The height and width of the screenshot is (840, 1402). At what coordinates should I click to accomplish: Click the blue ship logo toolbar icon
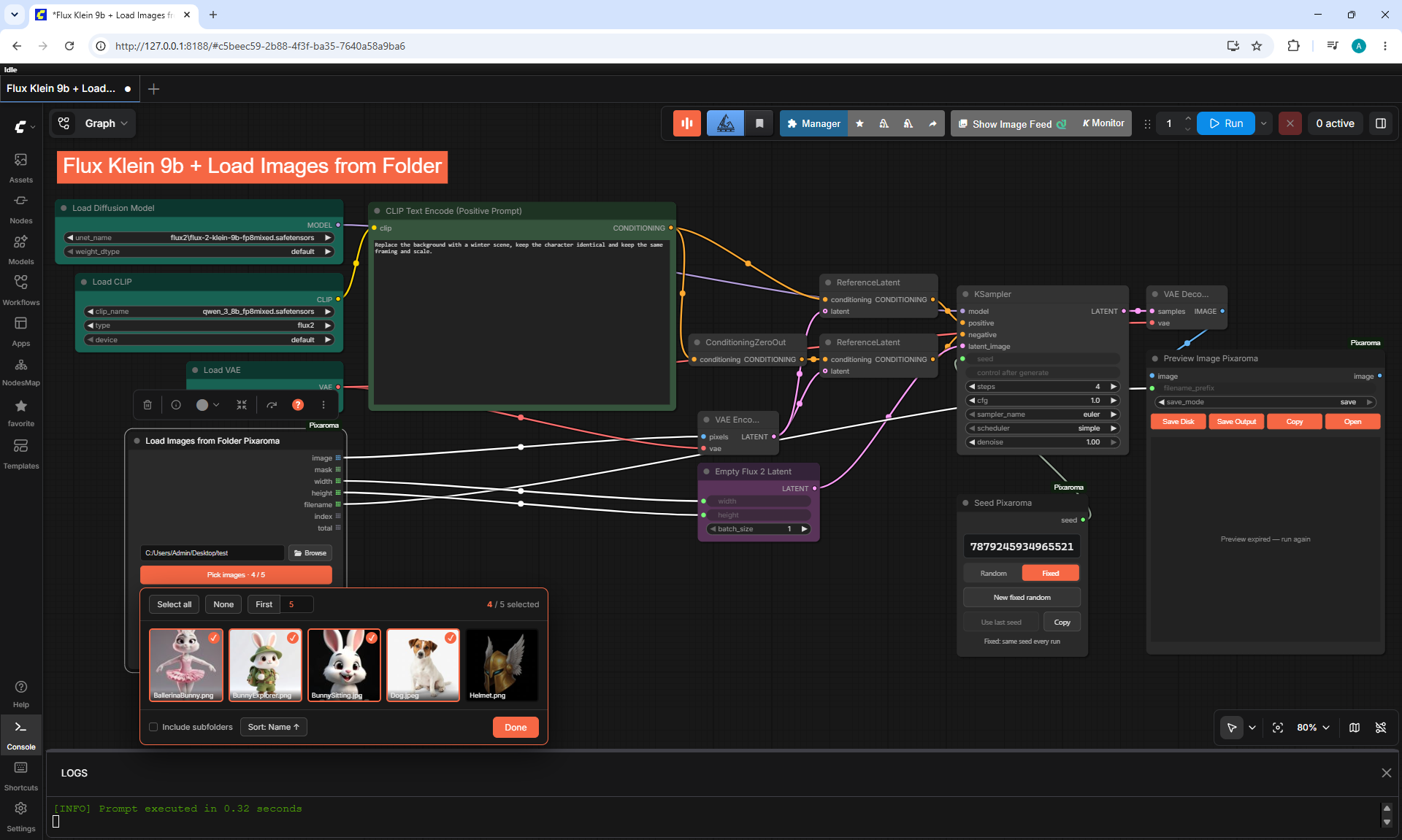tap(725, 123)
